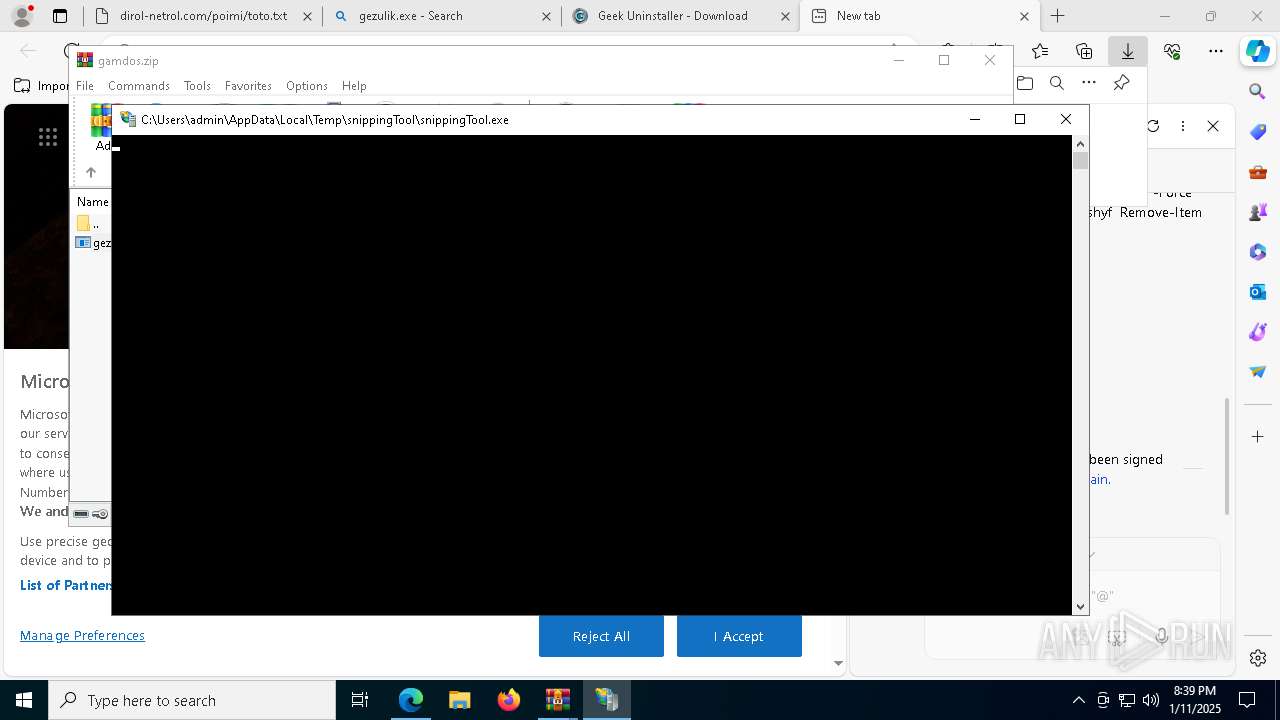Open Copilot sidebar icon
1280x720 pixels.
pos(1258,51)
